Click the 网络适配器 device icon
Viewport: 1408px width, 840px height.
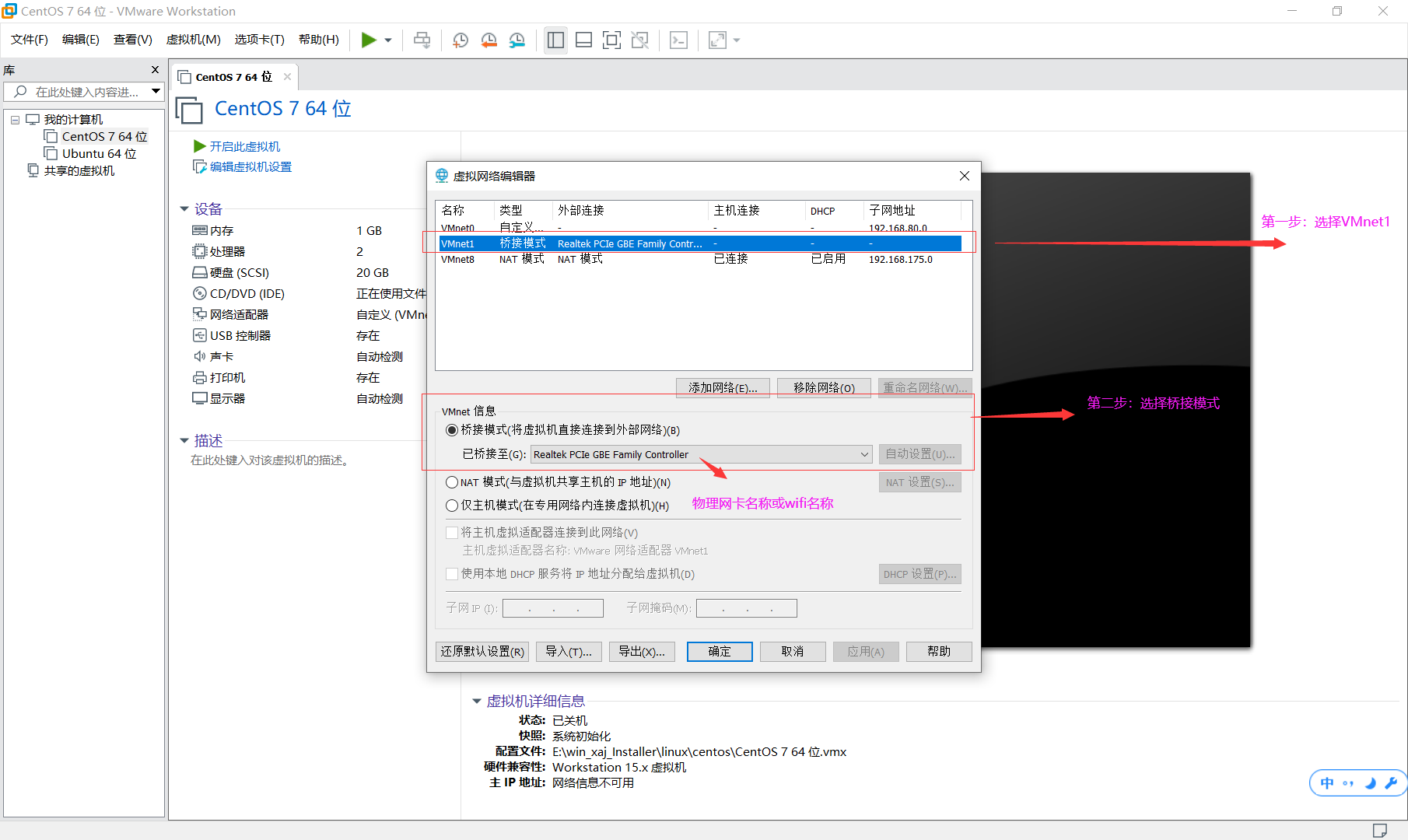tap(199, 314)
